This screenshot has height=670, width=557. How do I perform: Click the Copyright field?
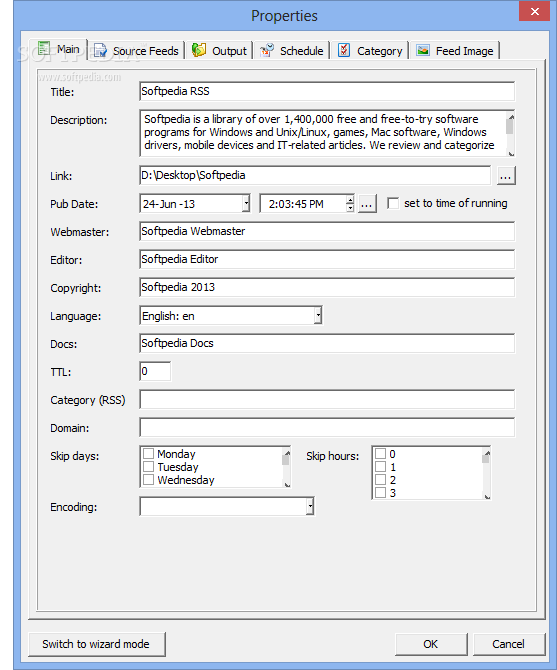point(327,288)
